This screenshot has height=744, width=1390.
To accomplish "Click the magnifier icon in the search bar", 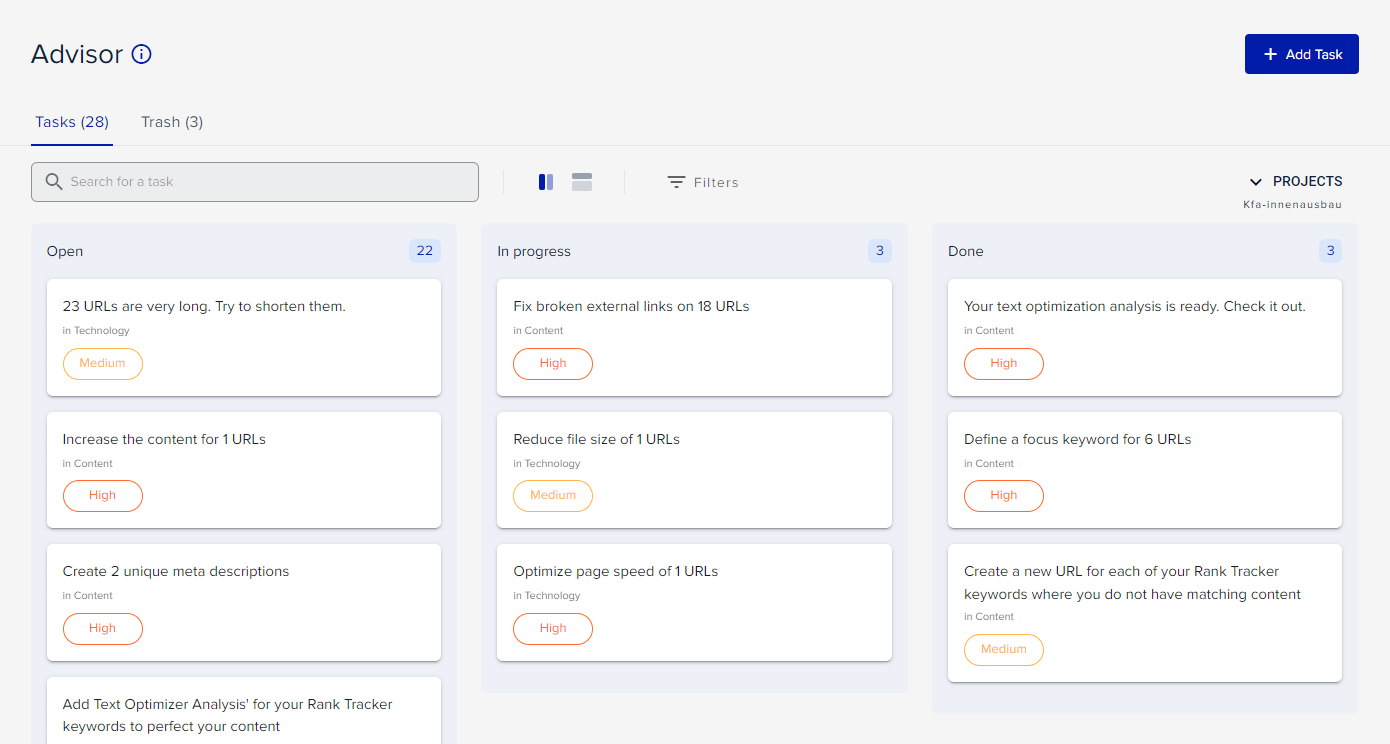I will [x=54, y=181].
